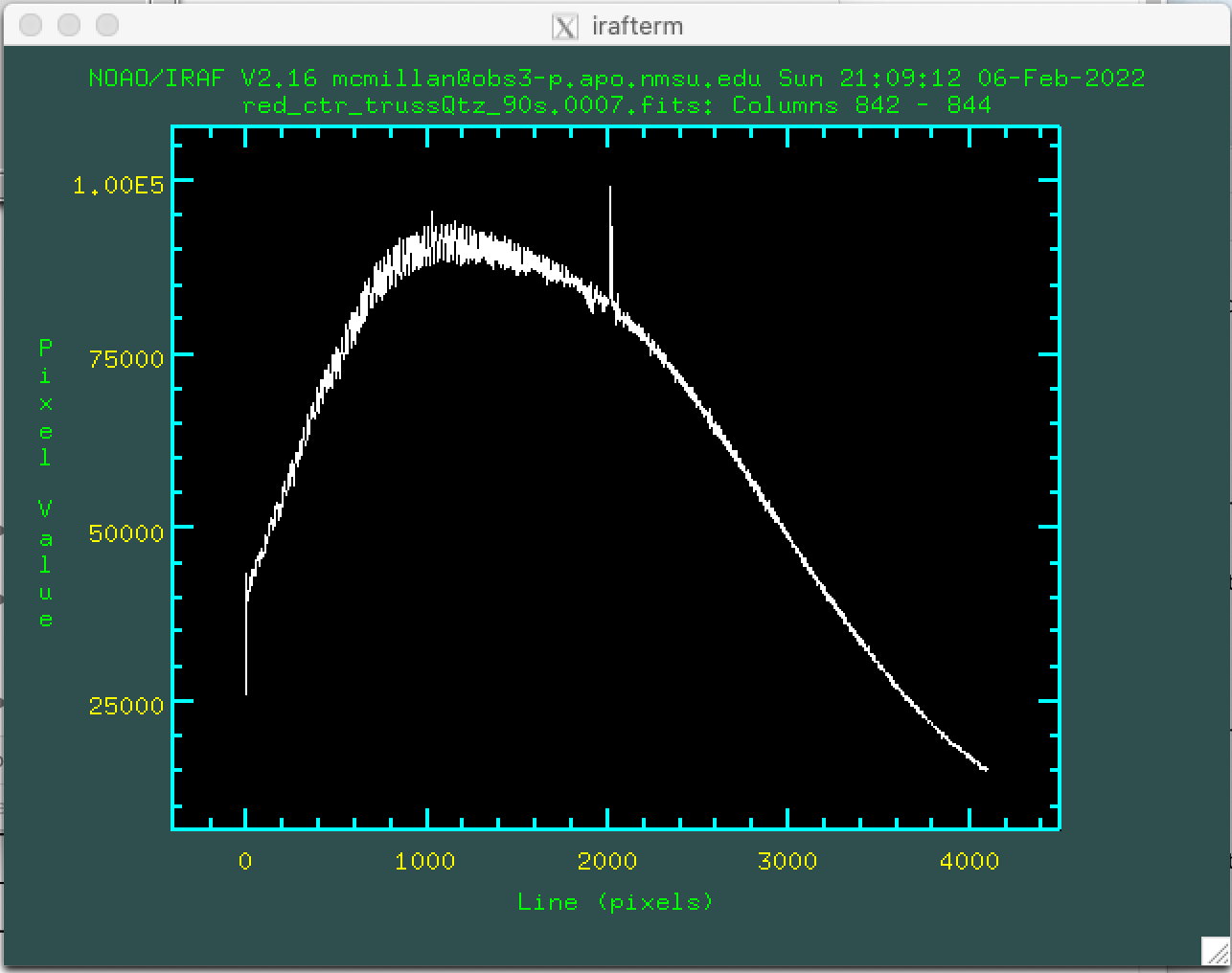Image resolution: width=1232 pixels, height=973 pixels.
Task: Click the Pixel Value y-axis label
Action: tap(45, 484)
